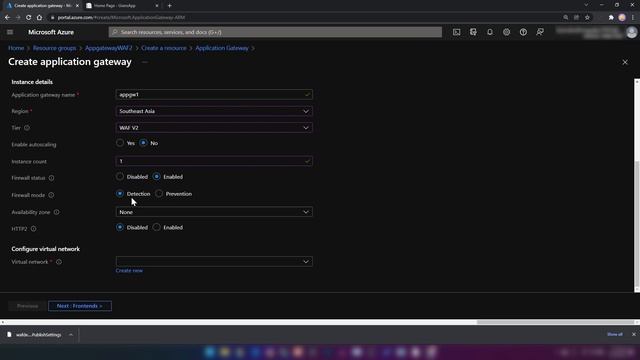Bookmark this page with star icon

(587, 18)
